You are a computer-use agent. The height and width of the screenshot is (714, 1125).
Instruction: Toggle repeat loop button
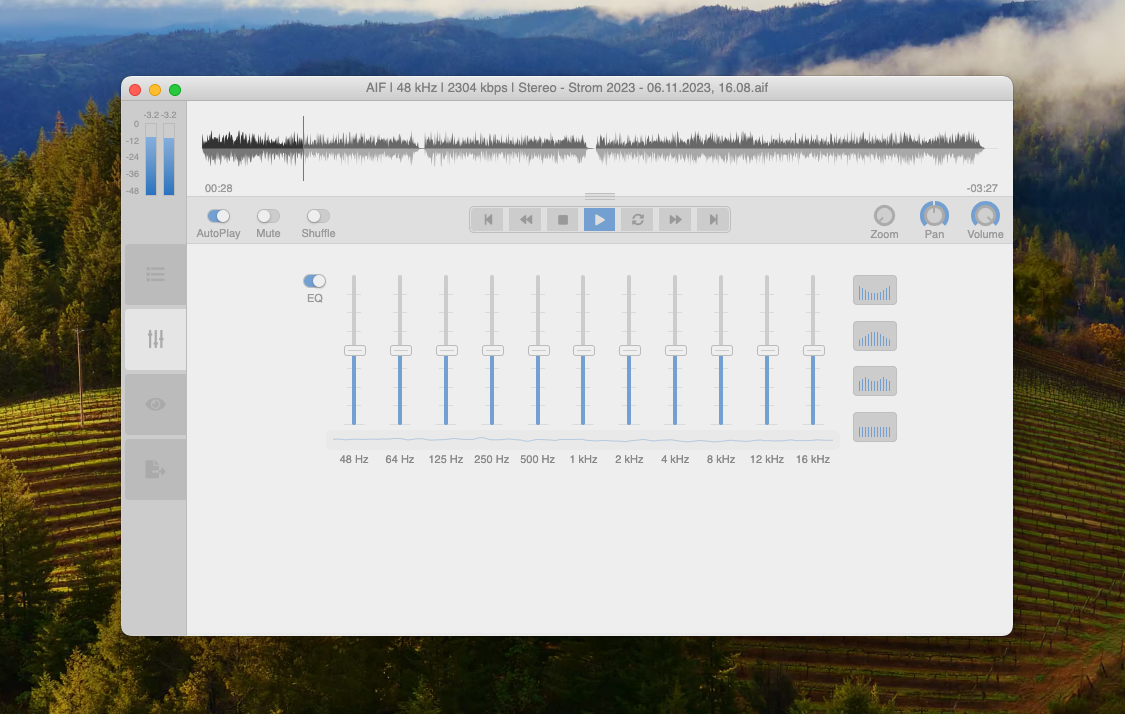pos(637,220)
